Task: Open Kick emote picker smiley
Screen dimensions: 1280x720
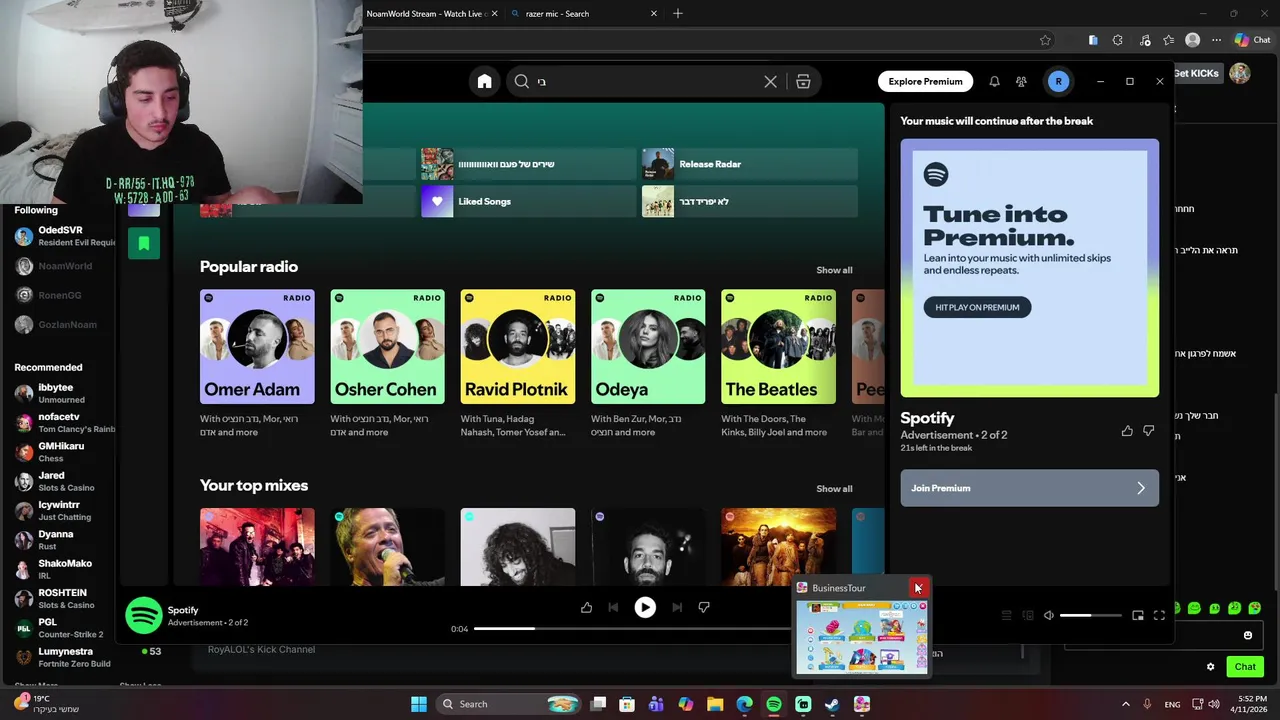Action: 1247,635
